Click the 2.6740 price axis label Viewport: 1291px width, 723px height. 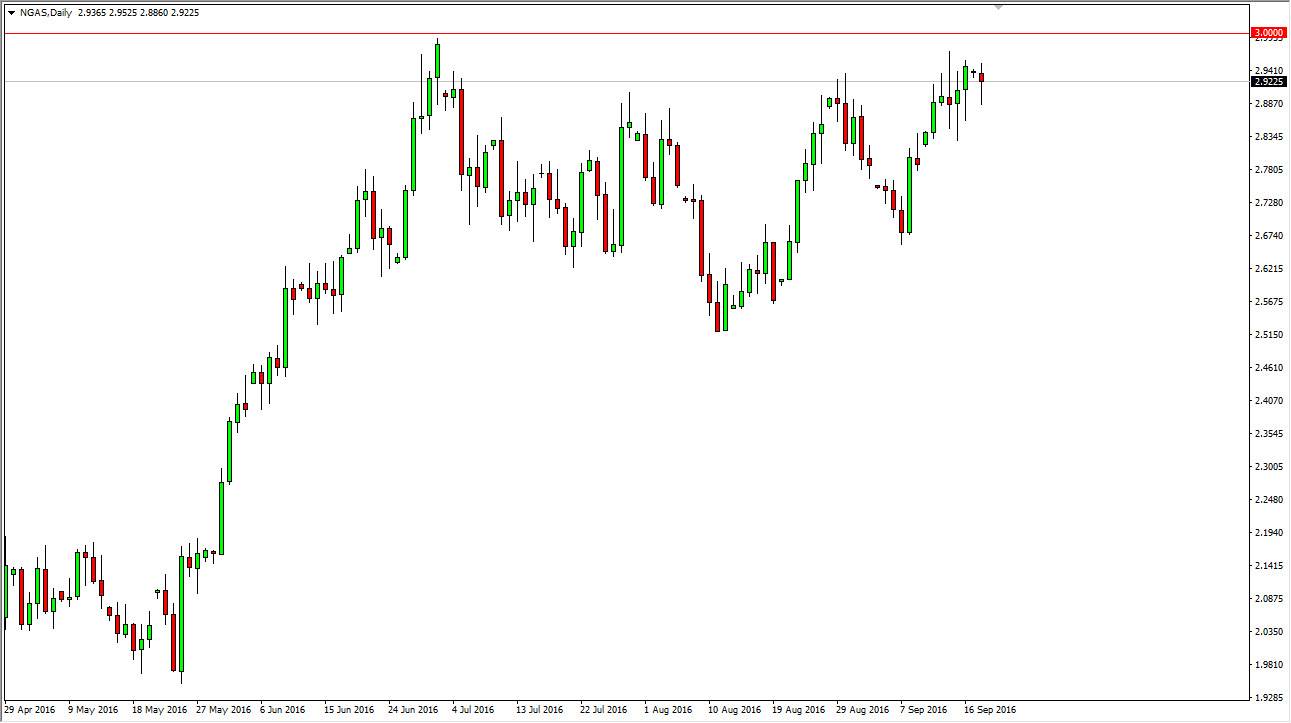1268,235
